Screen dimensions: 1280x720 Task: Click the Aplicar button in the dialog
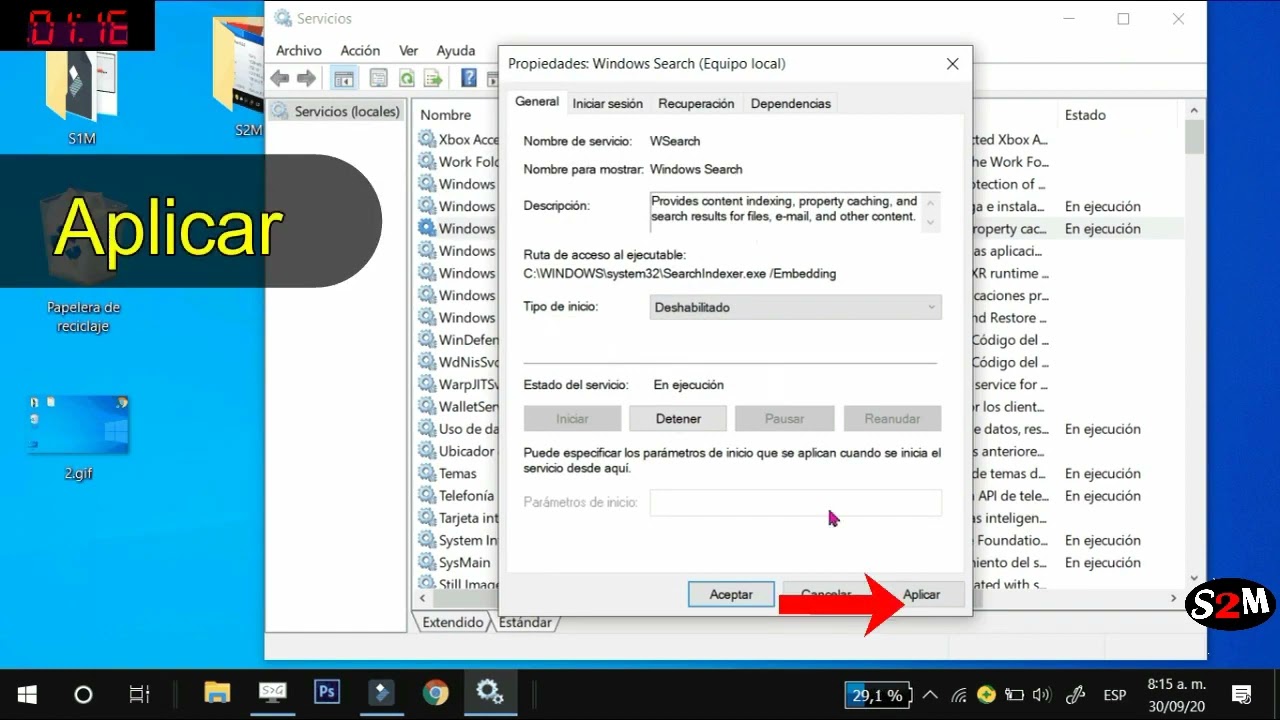tap(921, 594)
